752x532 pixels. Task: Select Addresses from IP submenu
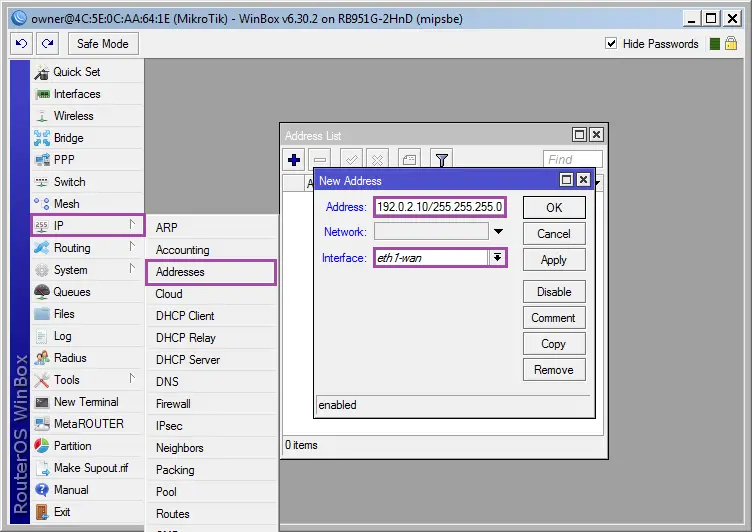click(x=211, y=272)
